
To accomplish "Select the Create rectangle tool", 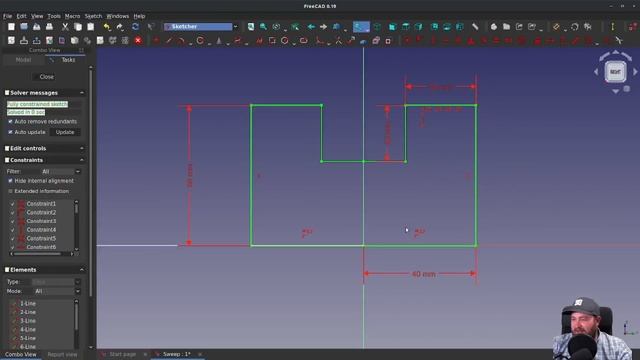I will pyautogui.click(x=272, y=40).
